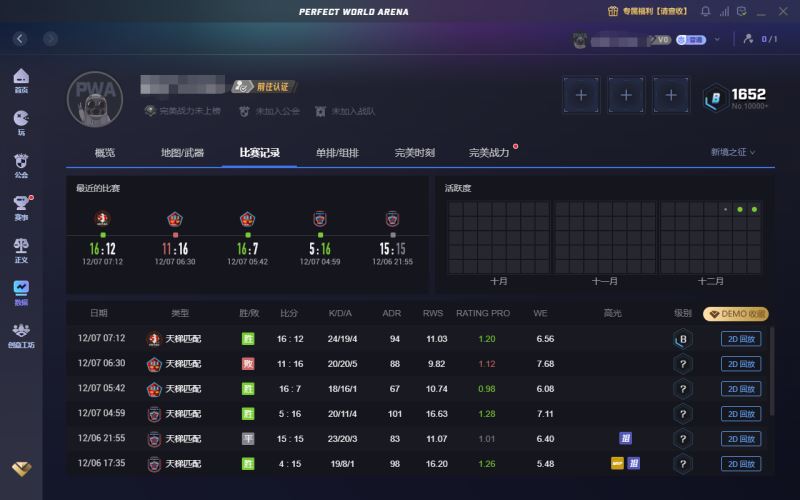Open the 赛事 tournaments trophy icon
The image size is (800, 500).
[21, 208]
